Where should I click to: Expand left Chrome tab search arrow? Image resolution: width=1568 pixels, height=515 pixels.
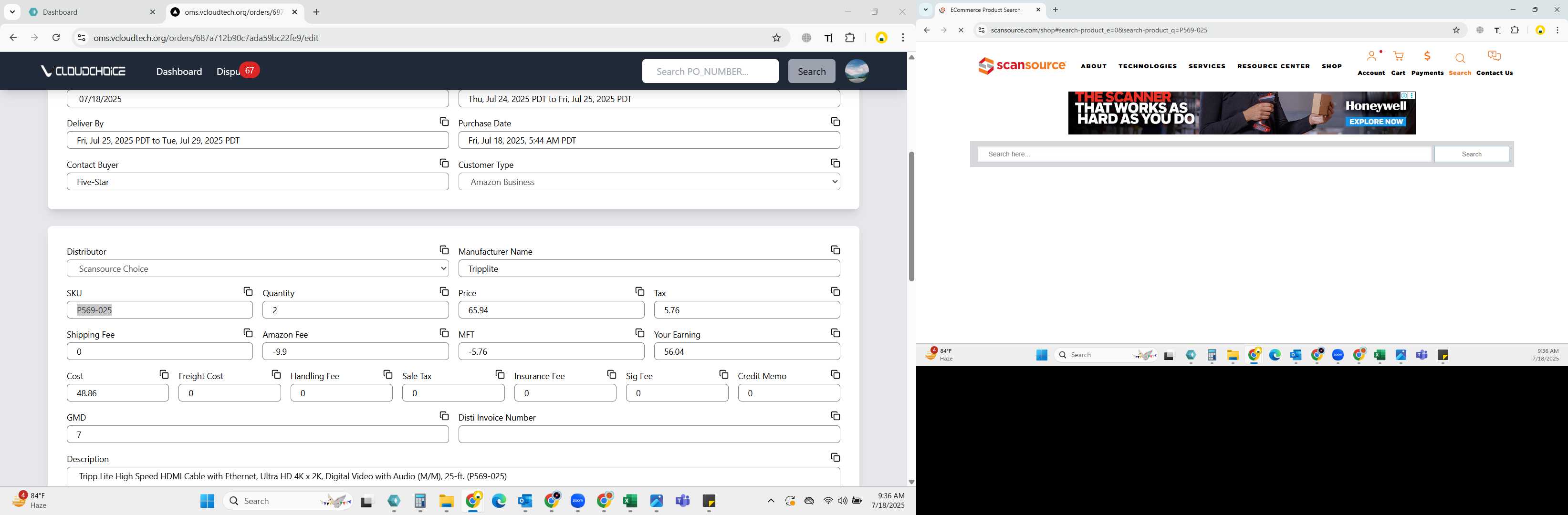(x=12, y=12)
